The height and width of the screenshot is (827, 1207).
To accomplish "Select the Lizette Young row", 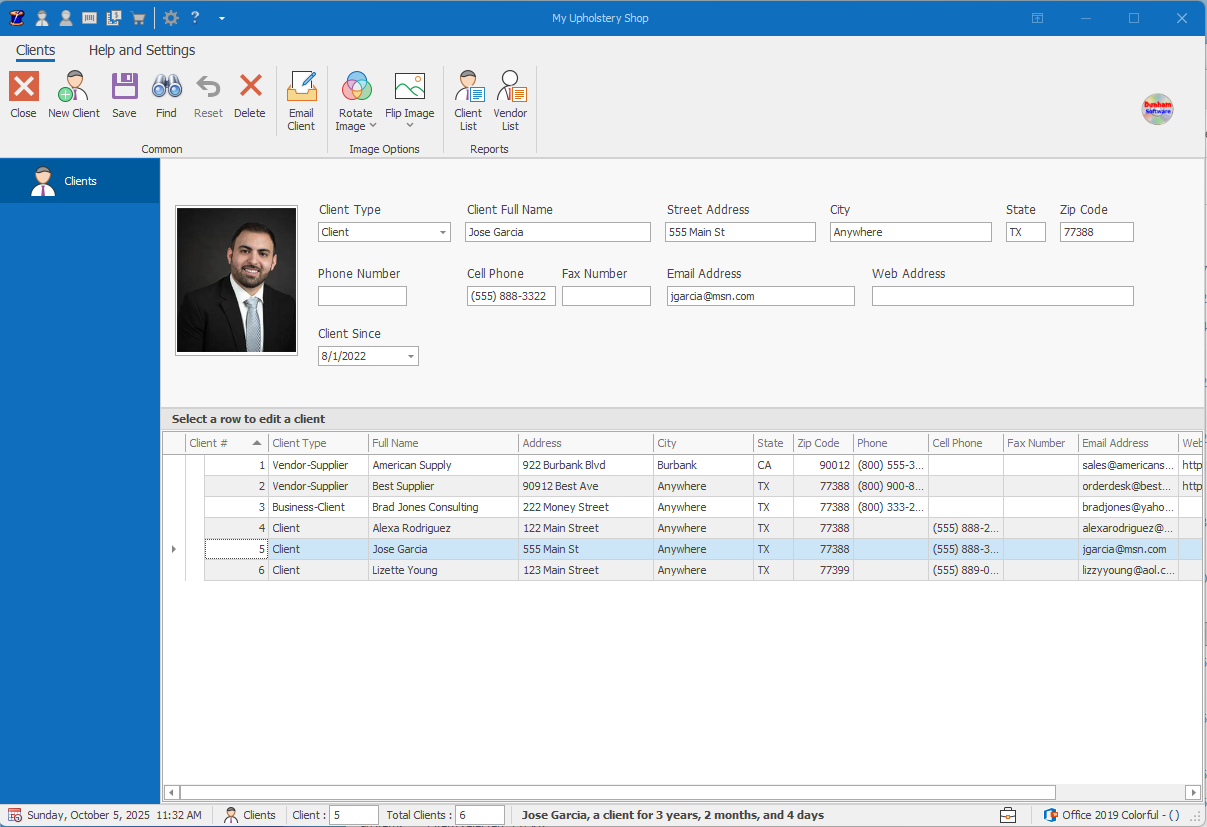I will tap(406, 570).
